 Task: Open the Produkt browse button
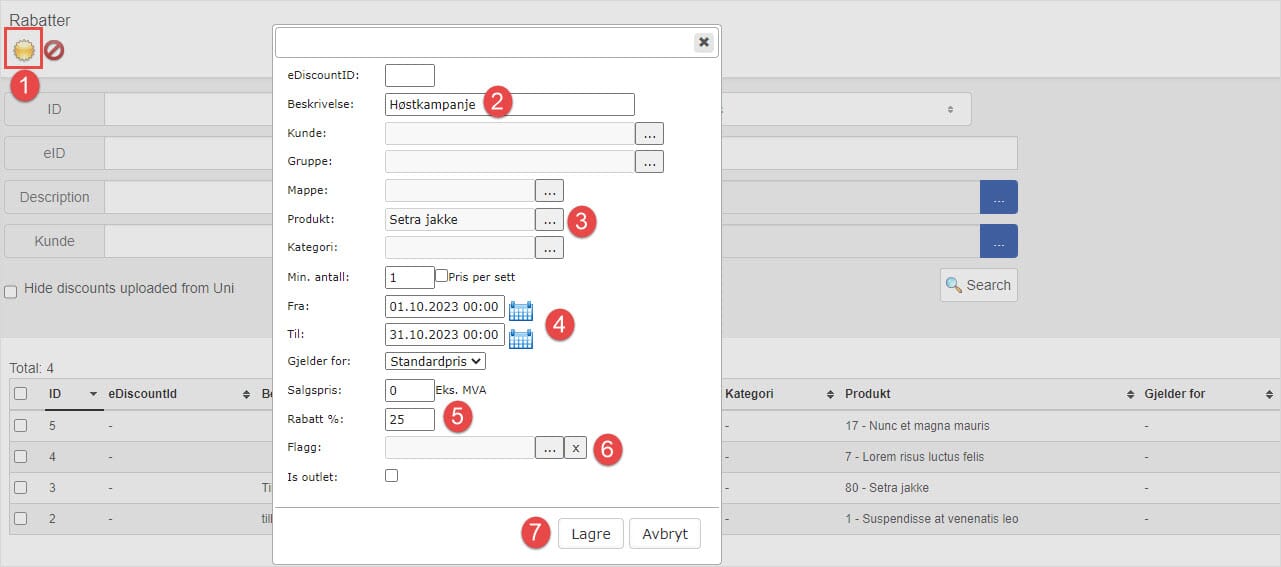pos(549,219)
